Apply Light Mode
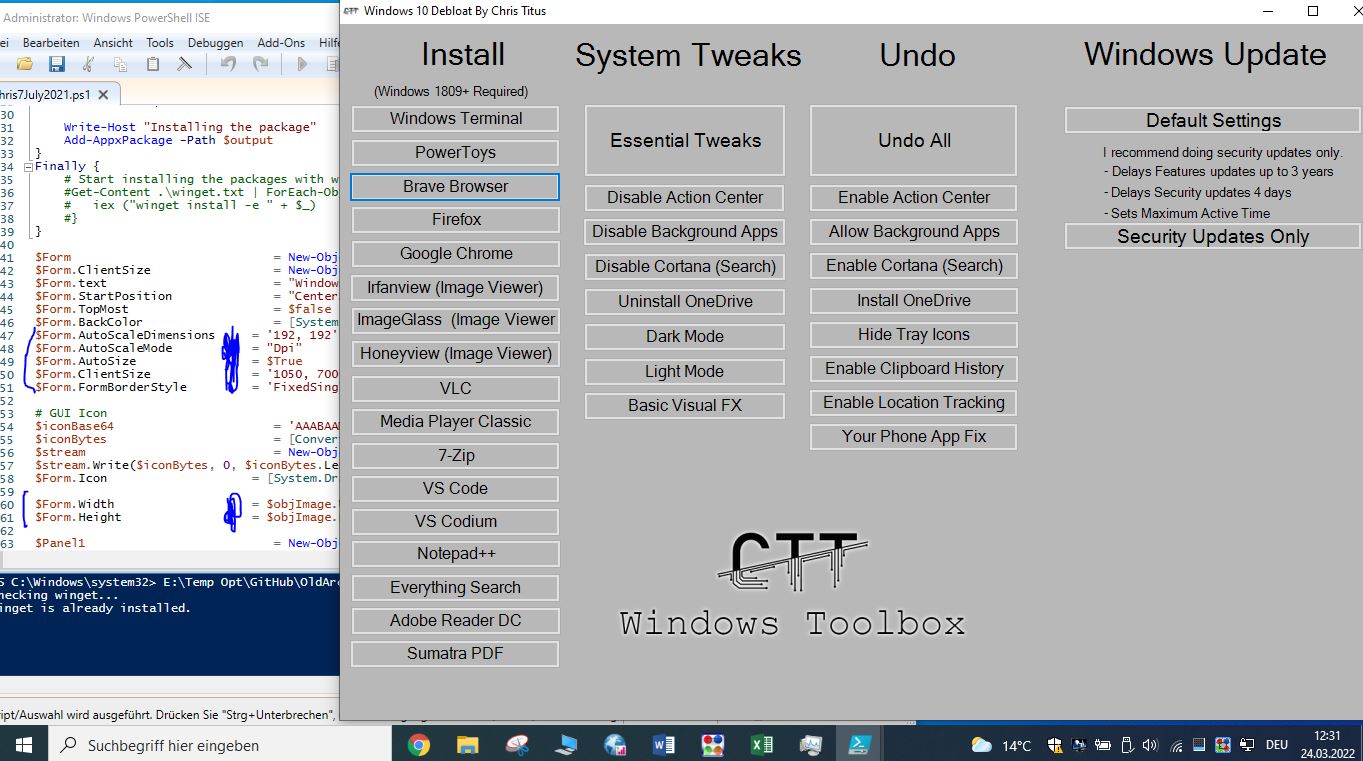 coord(685,372)
